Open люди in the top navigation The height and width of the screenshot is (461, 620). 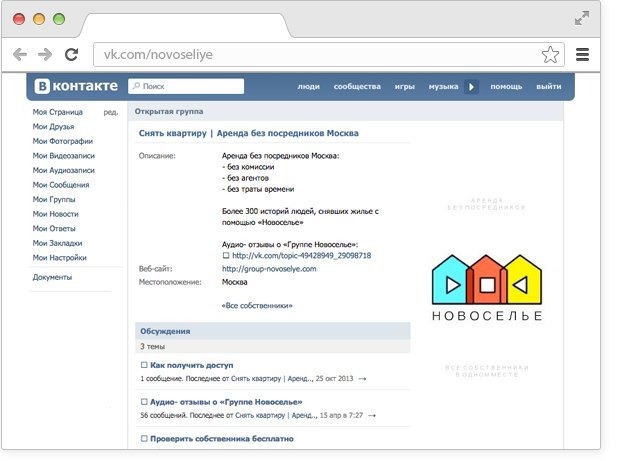click(308, 87)
